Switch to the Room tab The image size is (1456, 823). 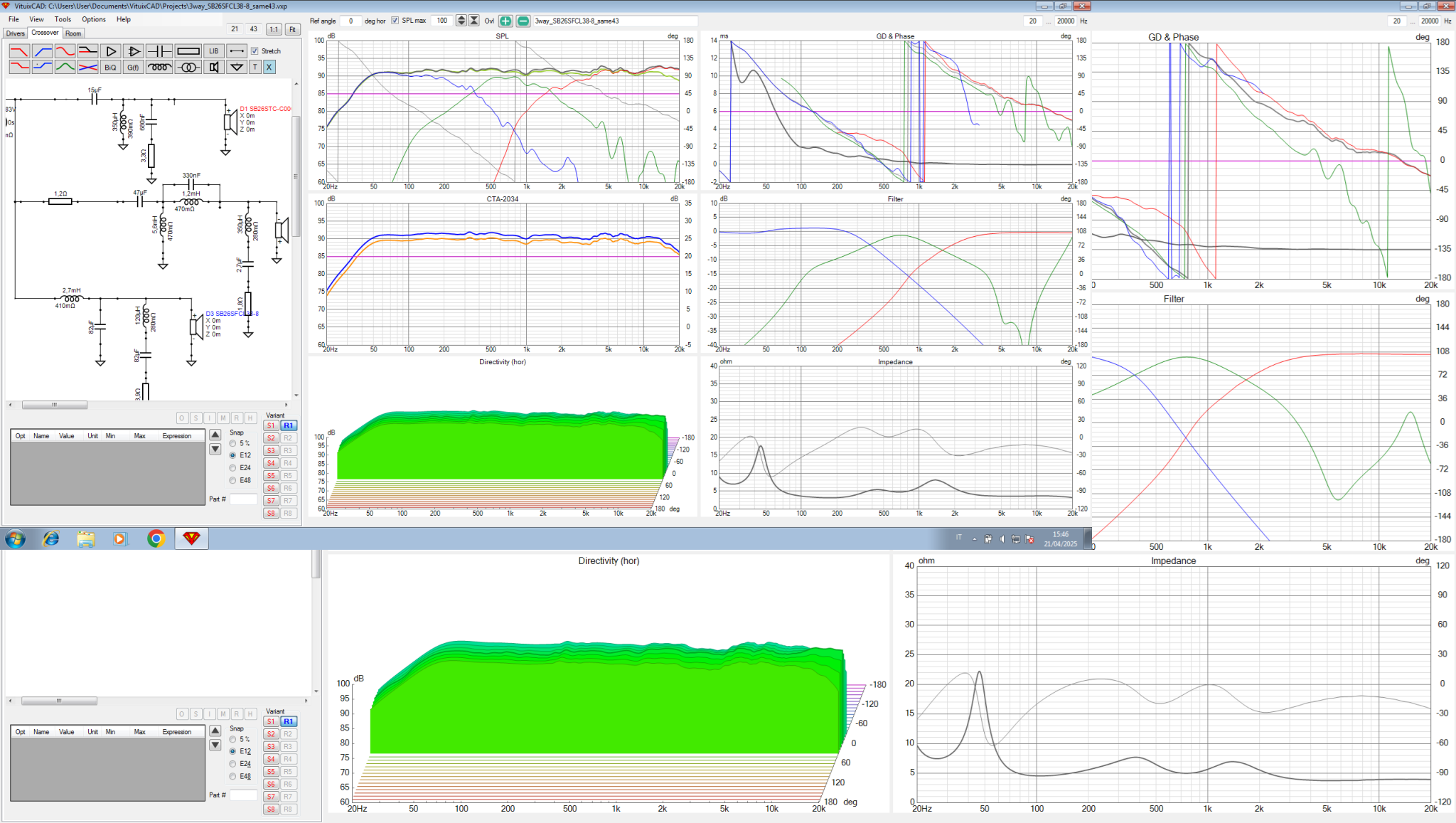(x=73, y=33)
